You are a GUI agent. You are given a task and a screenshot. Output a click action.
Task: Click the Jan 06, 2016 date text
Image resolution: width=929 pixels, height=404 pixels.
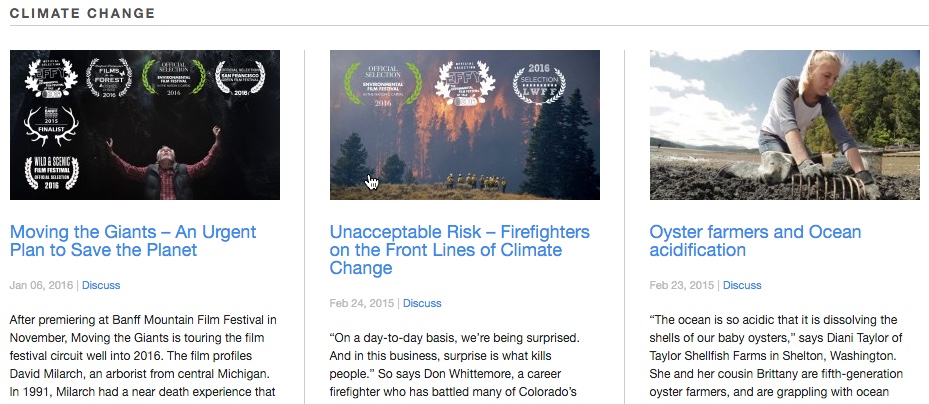(x=41, y=285)
